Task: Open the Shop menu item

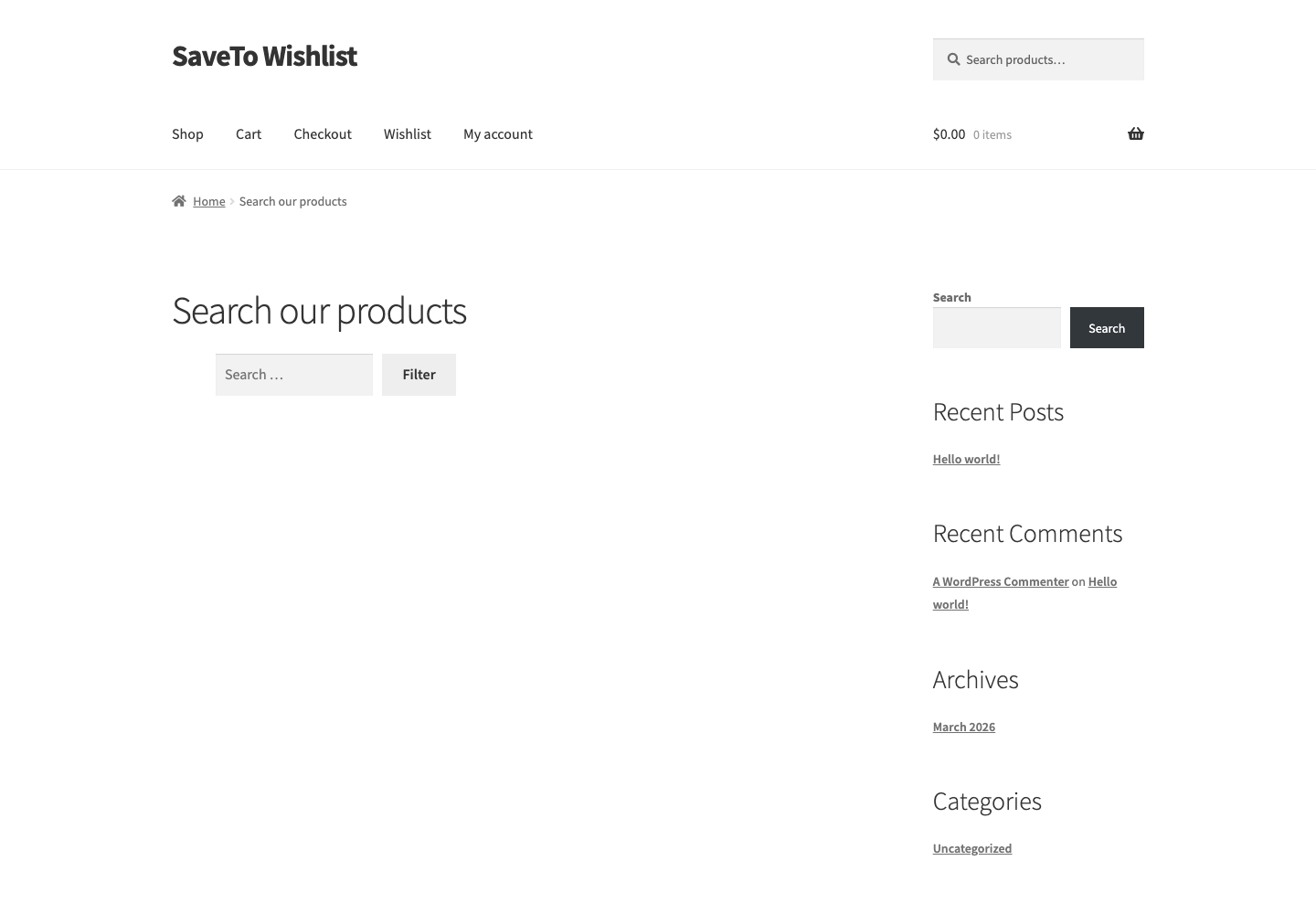Action: (x=187, y=133)
